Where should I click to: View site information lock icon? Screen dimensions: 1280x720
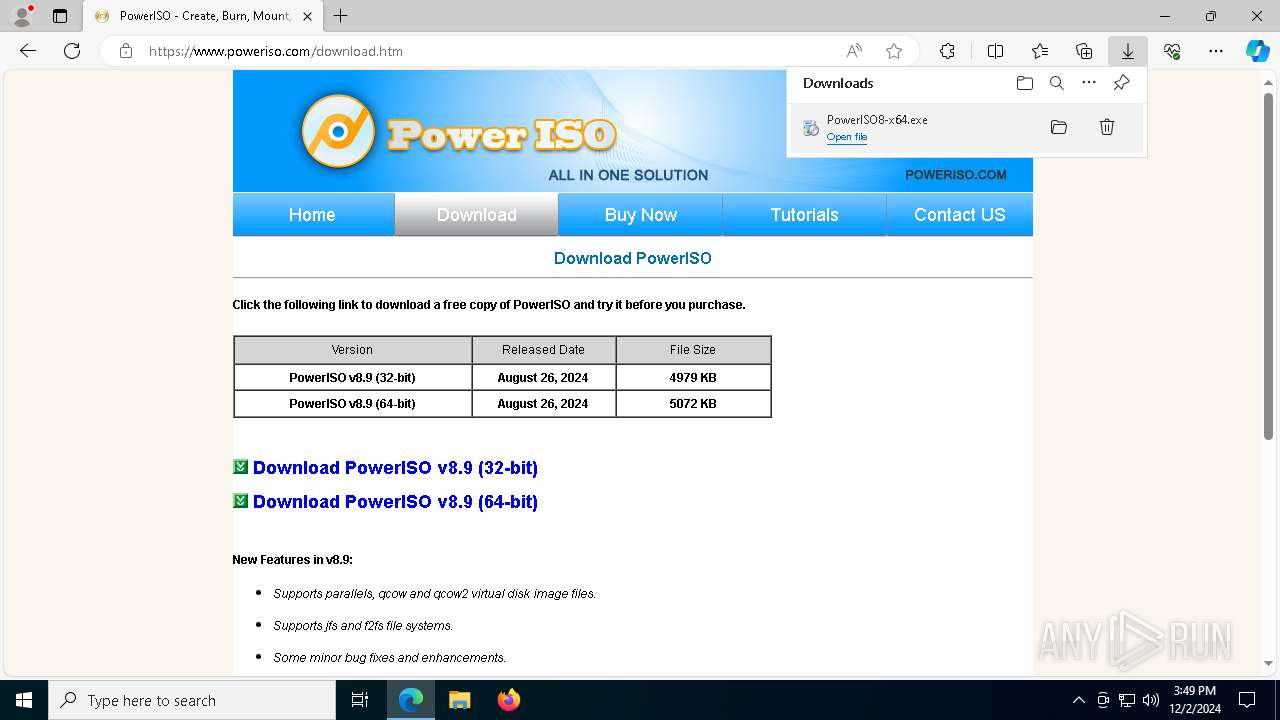coord(126,51)
